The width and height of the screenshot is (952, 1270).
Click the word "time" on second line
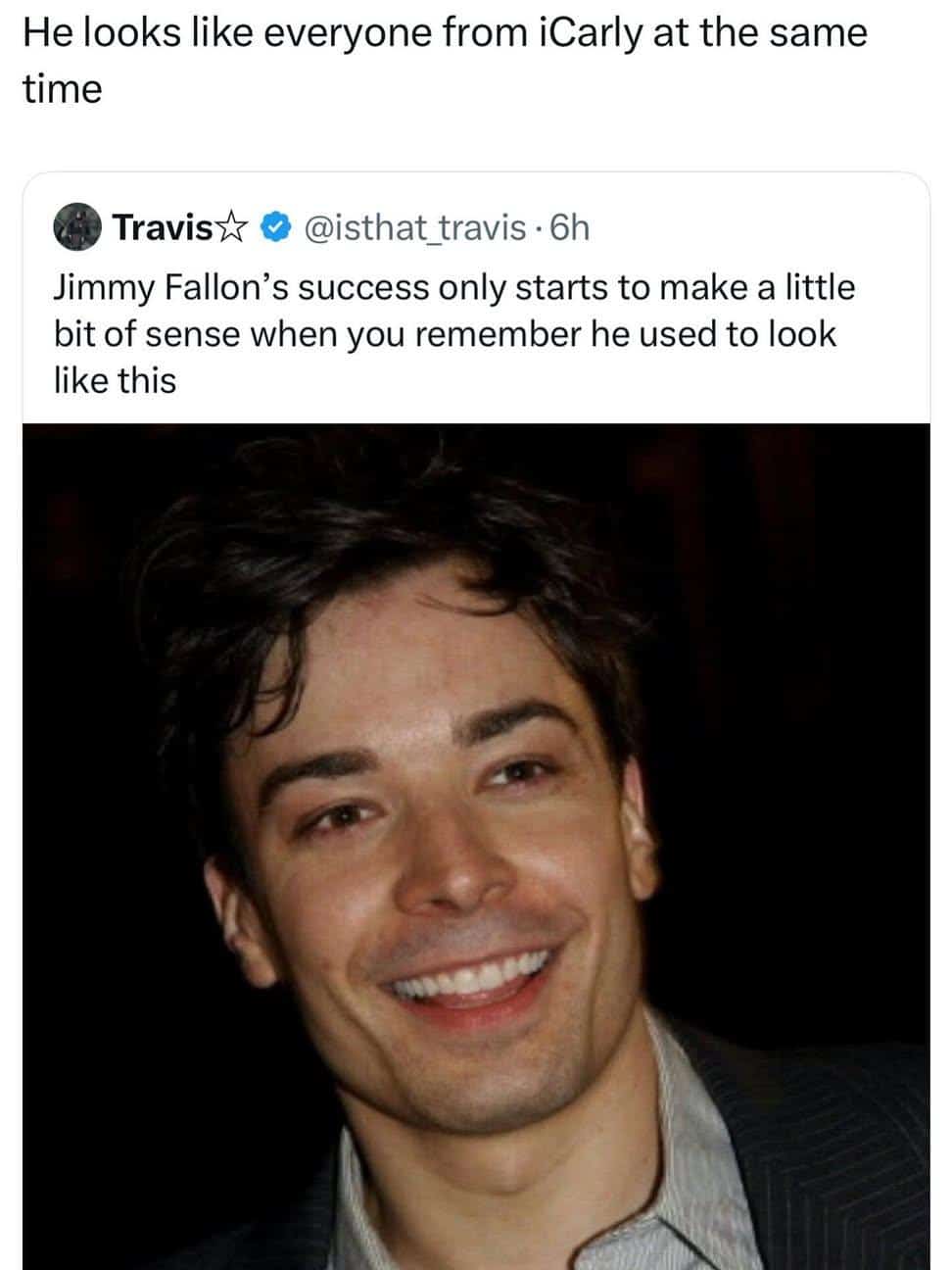62,89
